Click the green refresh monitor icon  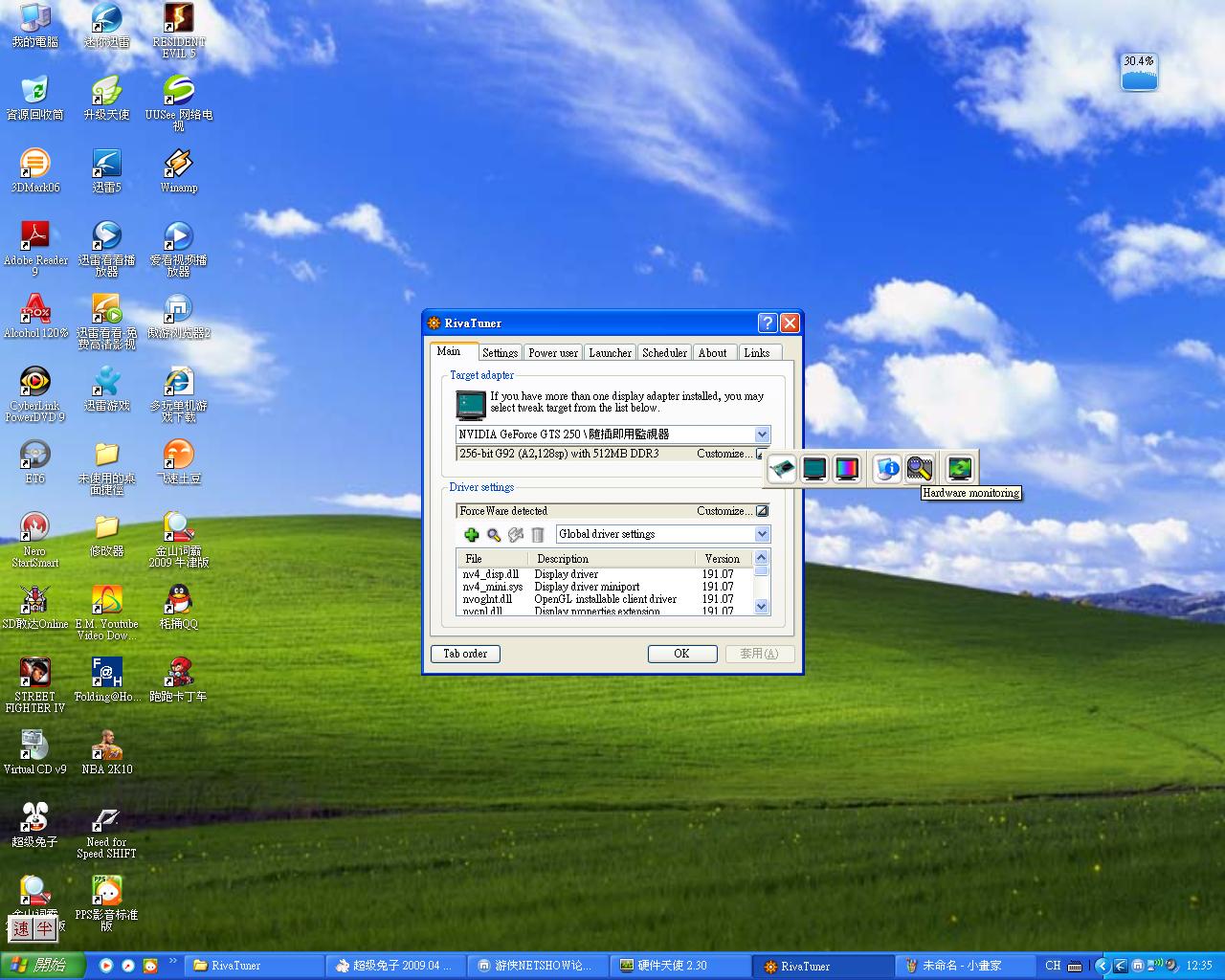point(959,469)
